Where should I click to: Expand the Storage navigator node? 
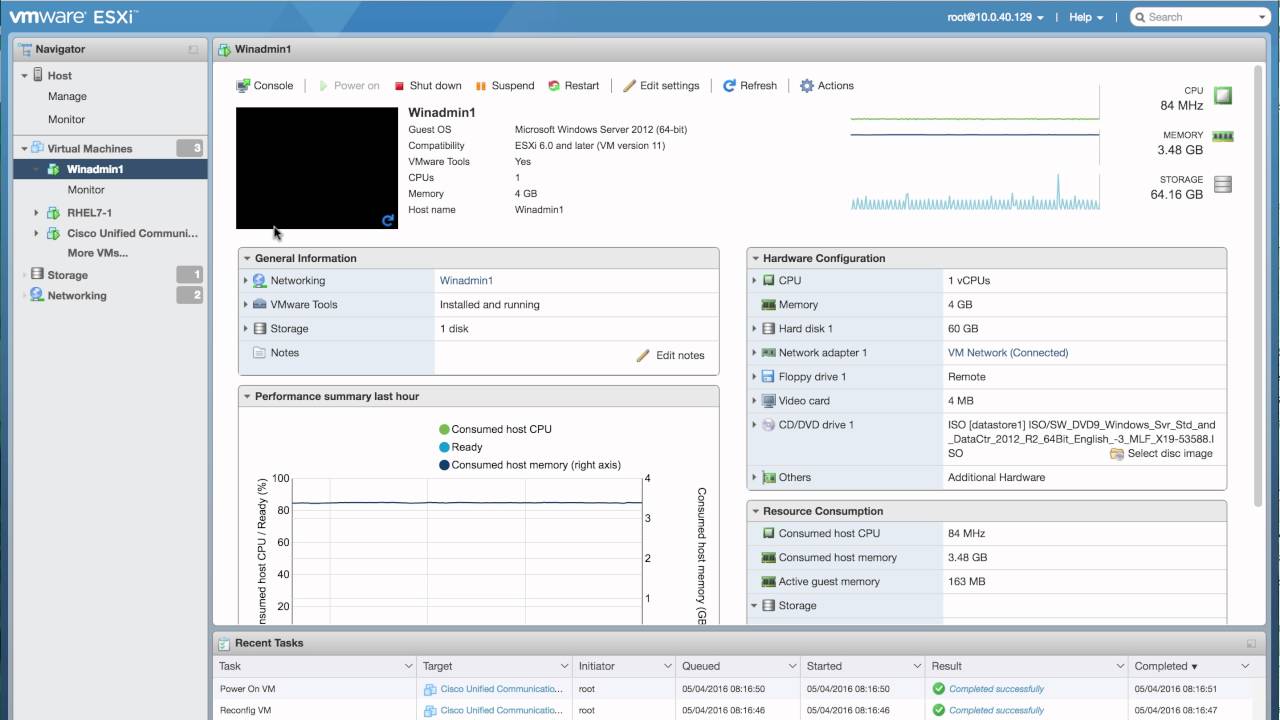25,275
